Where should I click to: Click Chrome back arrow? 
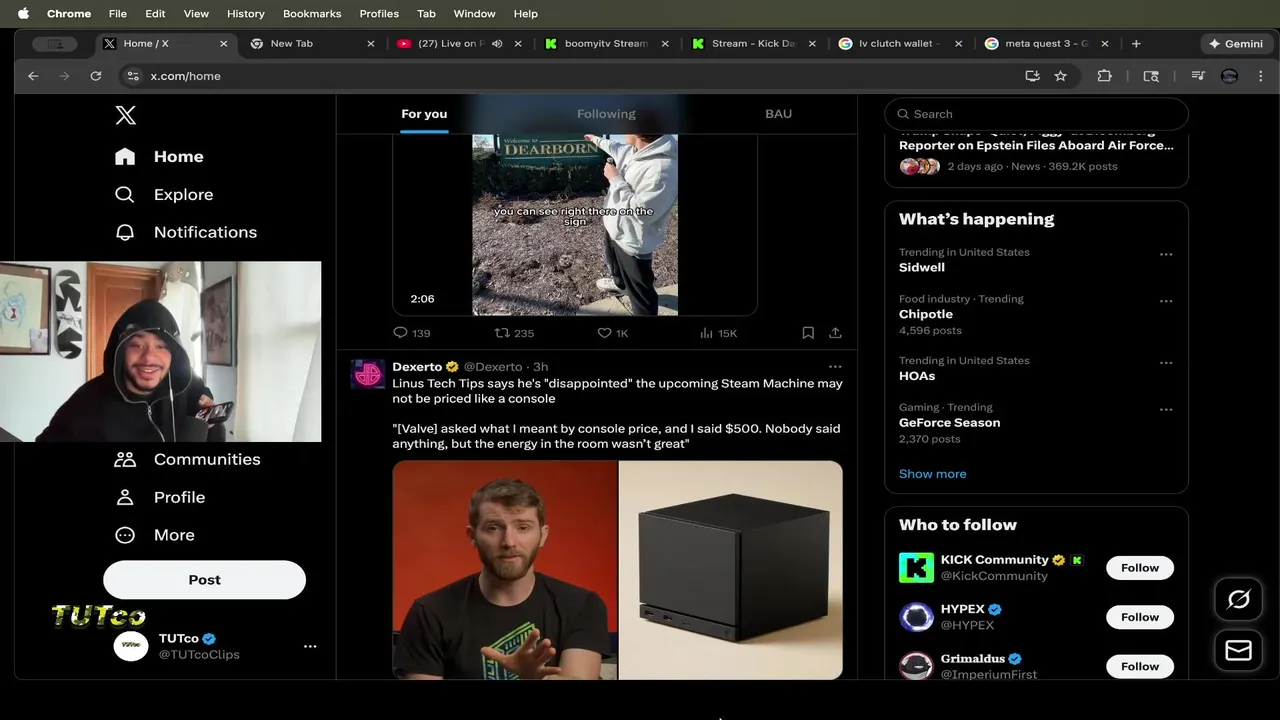(33, 76)
